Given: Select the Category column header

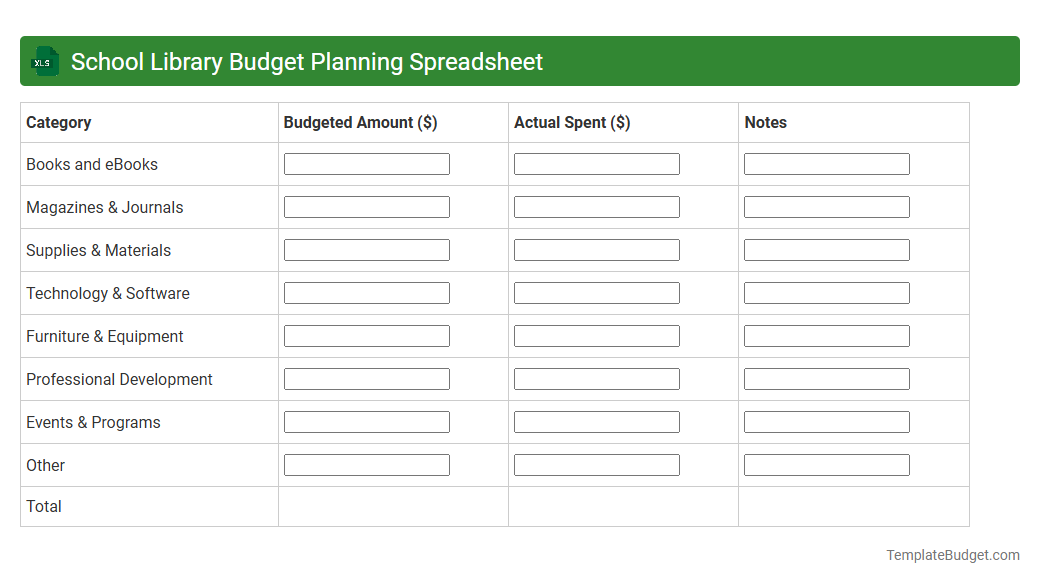Looking at the screenshot, I should [58, 122].
